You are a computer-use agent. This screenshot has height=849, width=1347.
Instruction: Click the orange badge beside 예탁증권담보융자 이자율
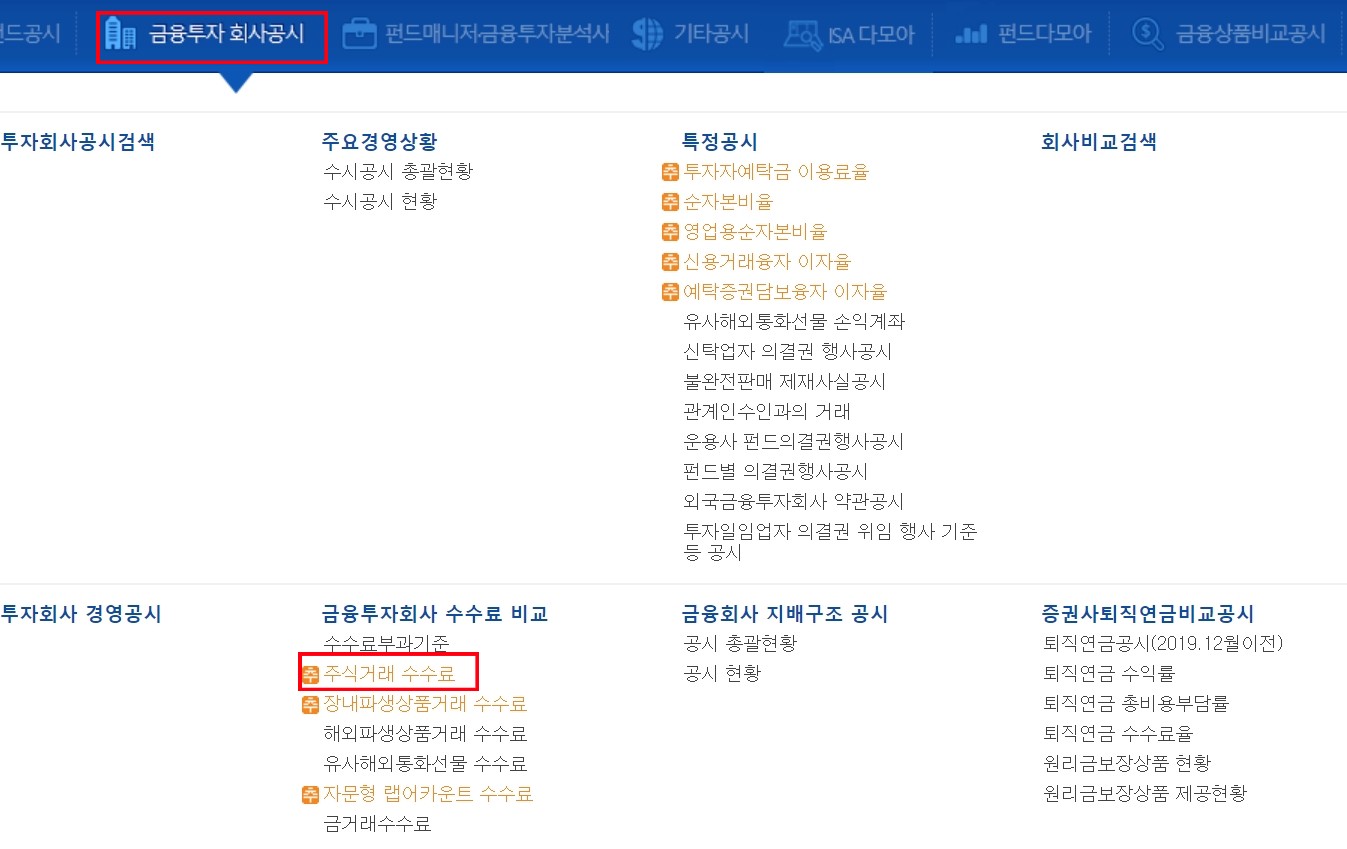[x=670, y=291]
